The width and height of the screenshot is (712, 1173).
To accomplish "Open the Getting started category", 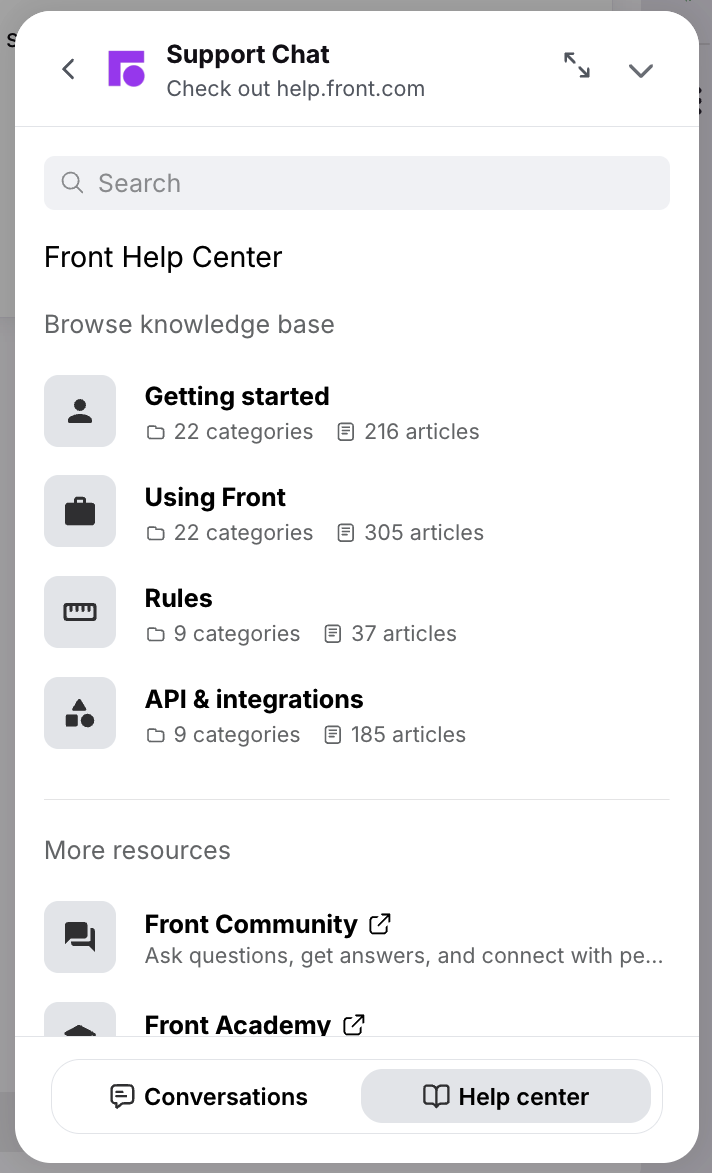I will pos(237,397).
